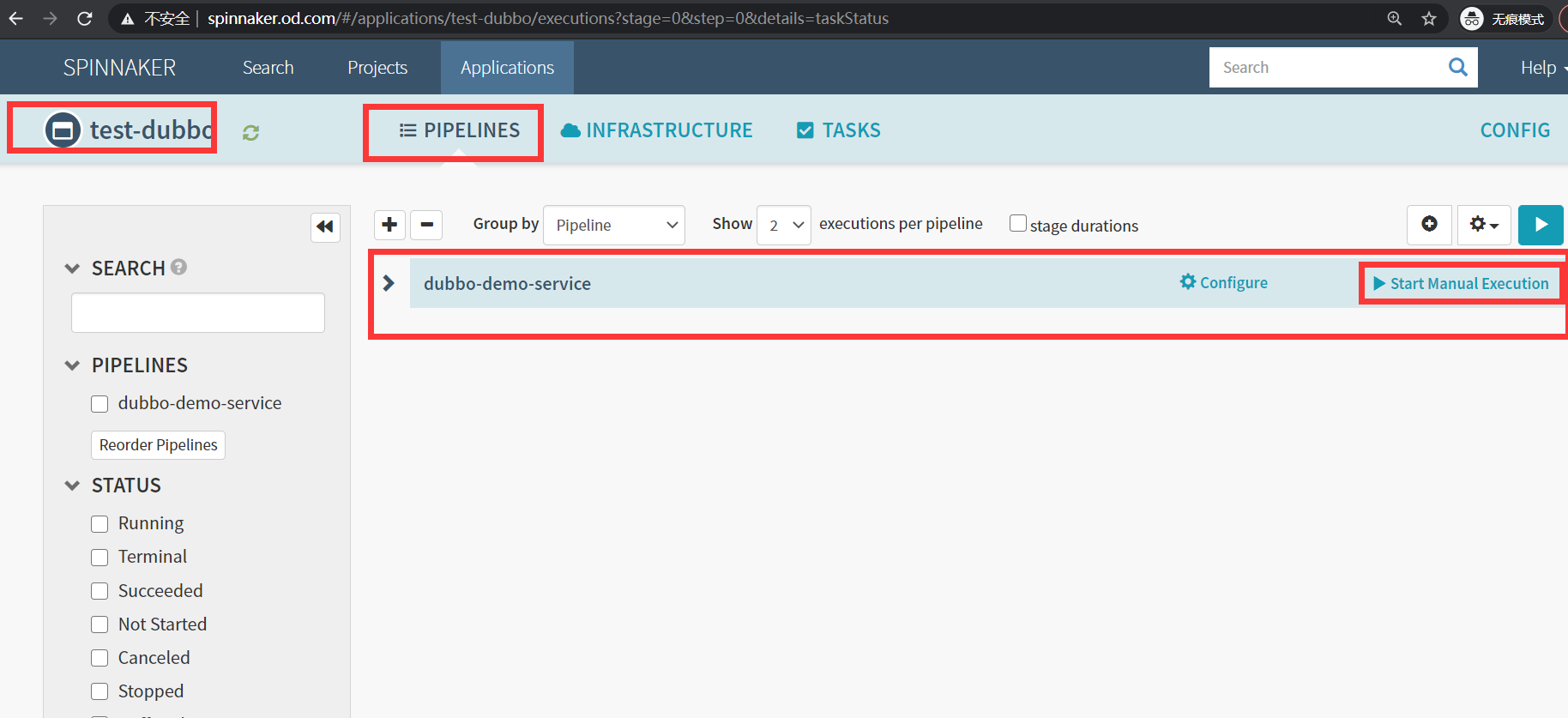
Task: Collapse all pipelines with minus button
Action: 426,225
